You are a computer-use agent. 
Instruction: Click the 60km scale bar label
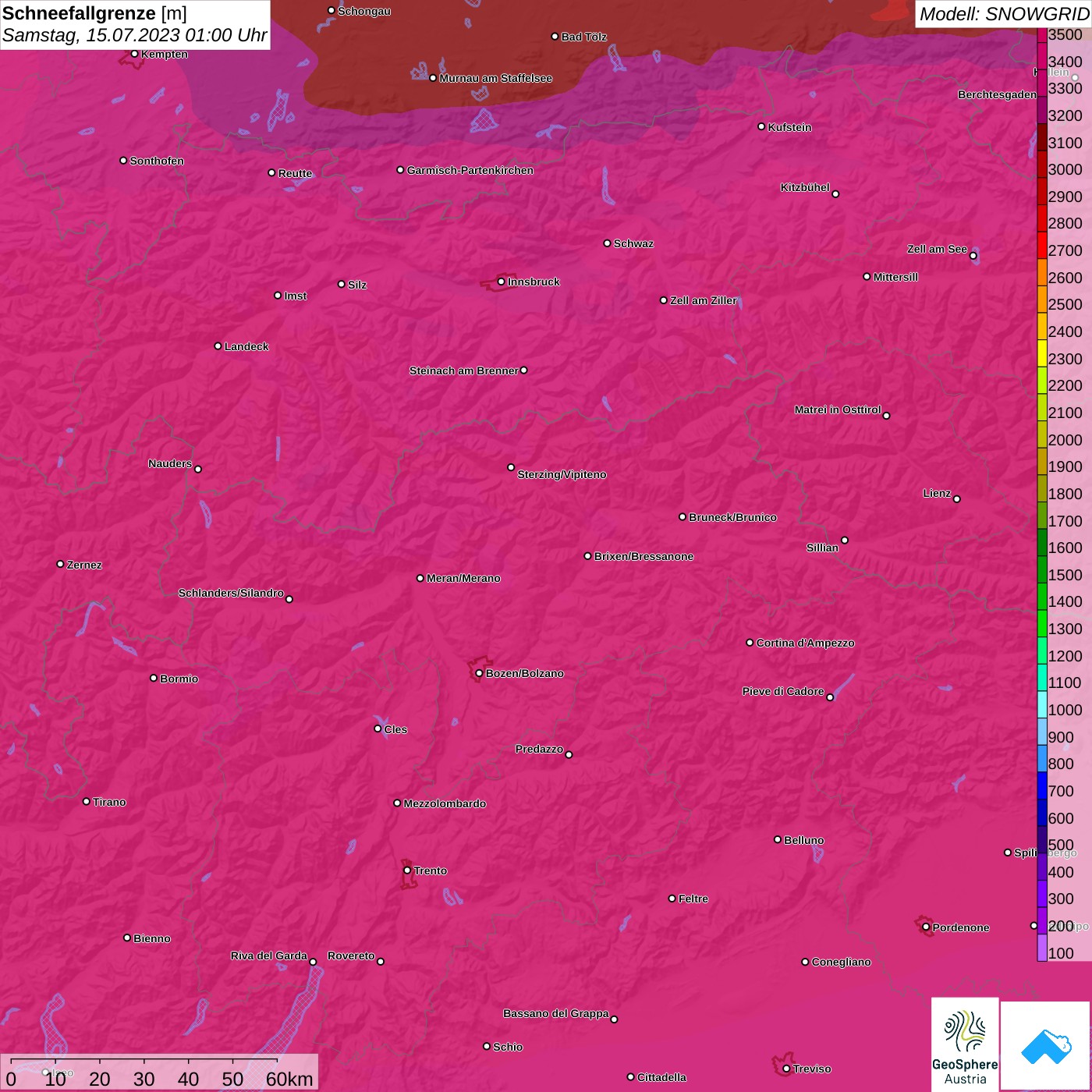click(289, 1079)
